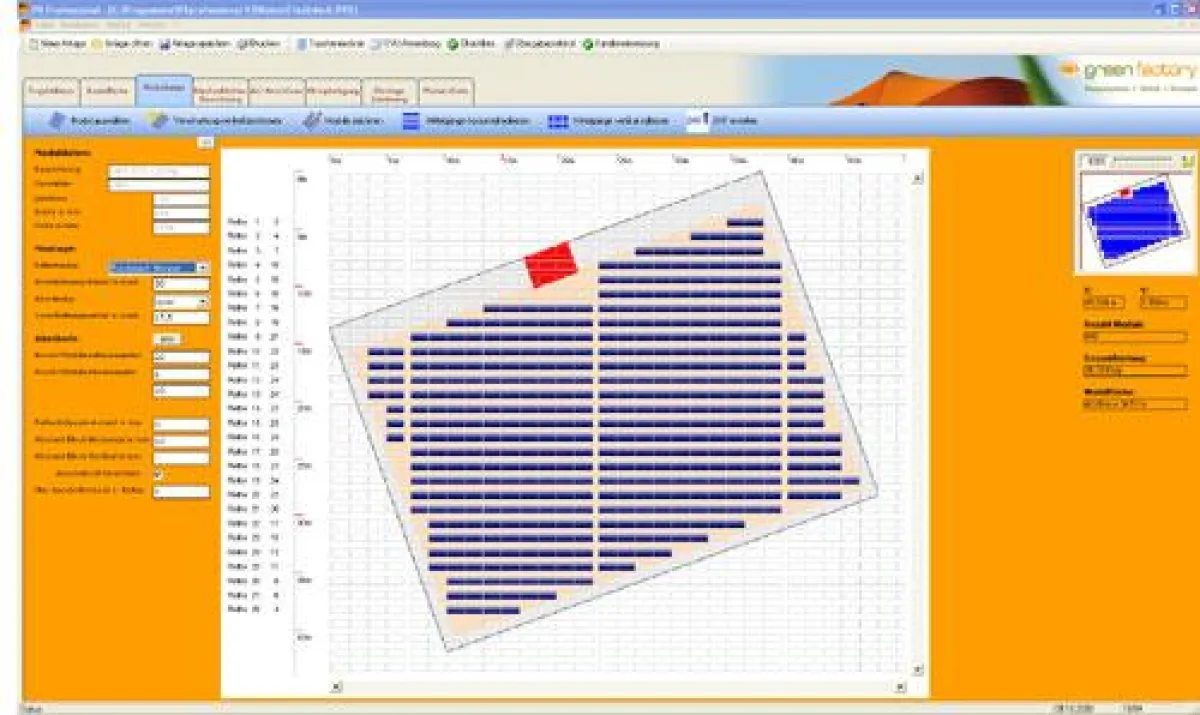Screen dimensions: 1200x715
Task: Open the highlighted module selection dropdown
Action: pos(205,266)
